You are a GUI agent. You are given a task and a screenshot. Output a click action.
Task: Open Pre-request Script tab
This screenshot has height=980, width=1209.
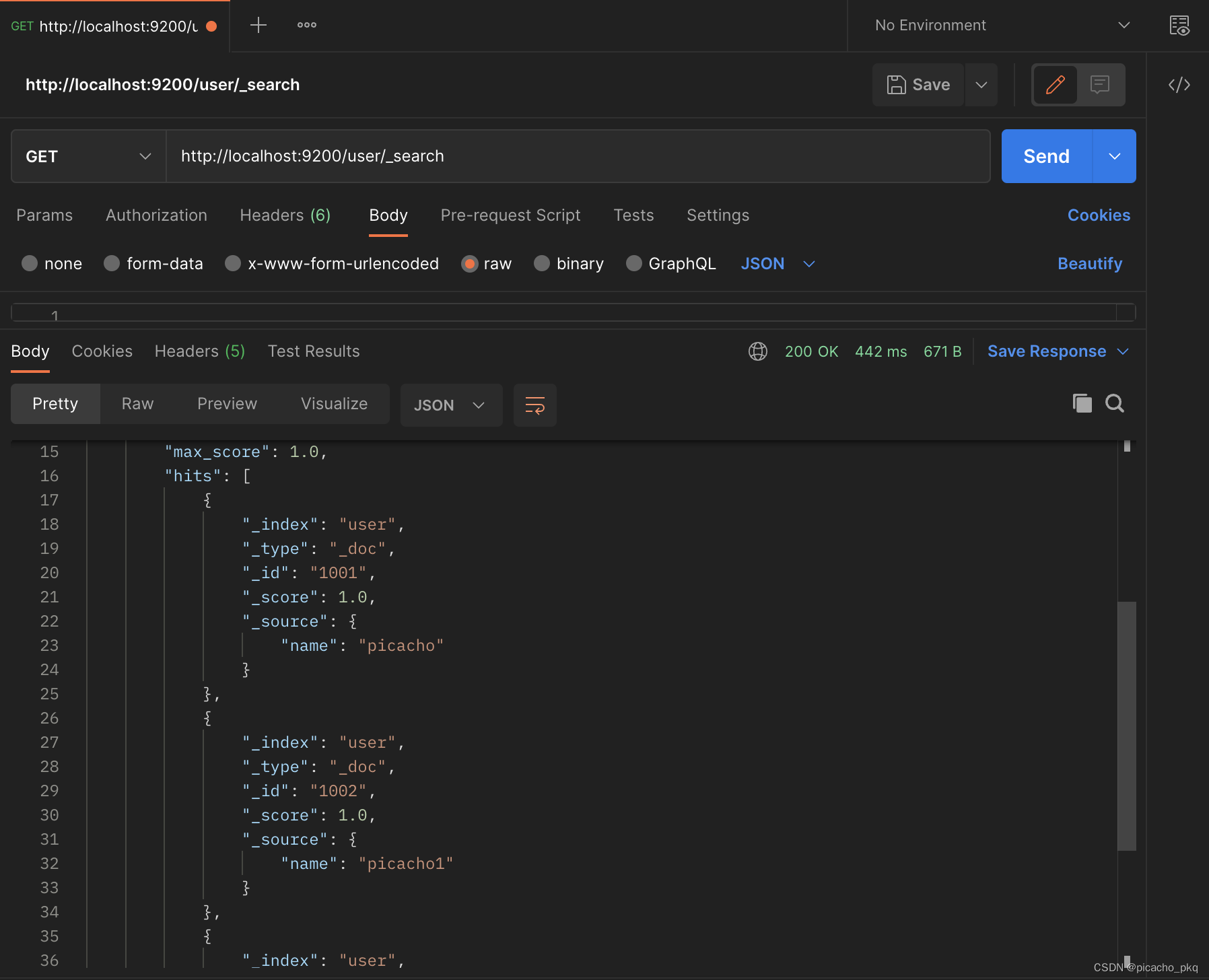coord(510,215)
